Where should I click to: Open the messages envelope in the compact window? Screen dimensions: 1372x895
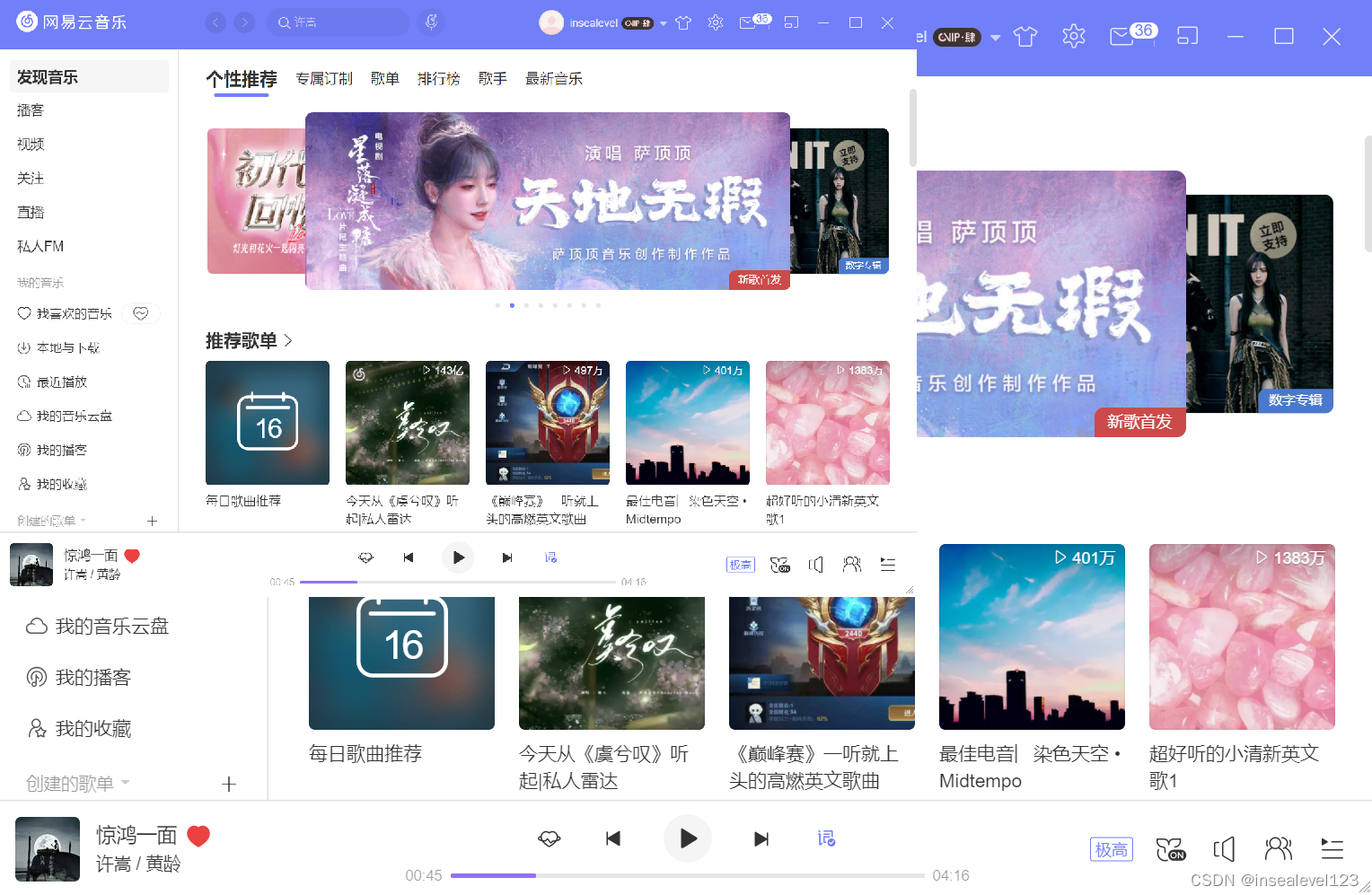click(748, 22)
